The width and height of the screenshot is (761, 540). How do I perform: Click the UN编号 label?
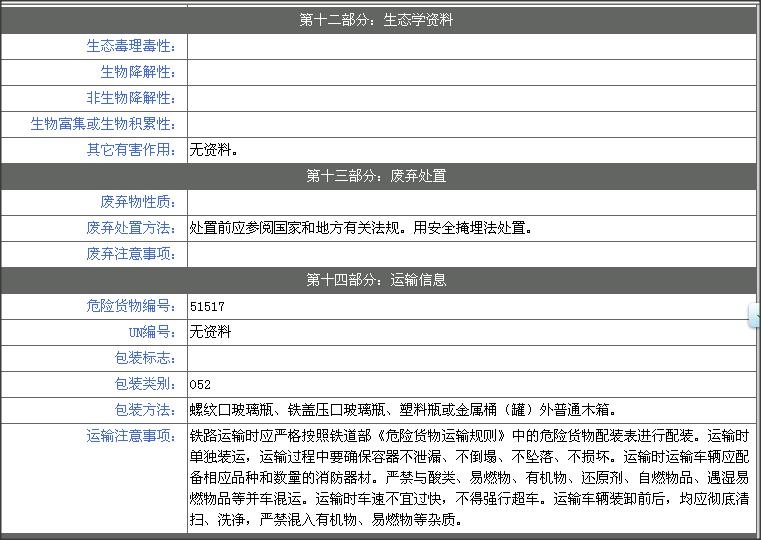point(152,332)
